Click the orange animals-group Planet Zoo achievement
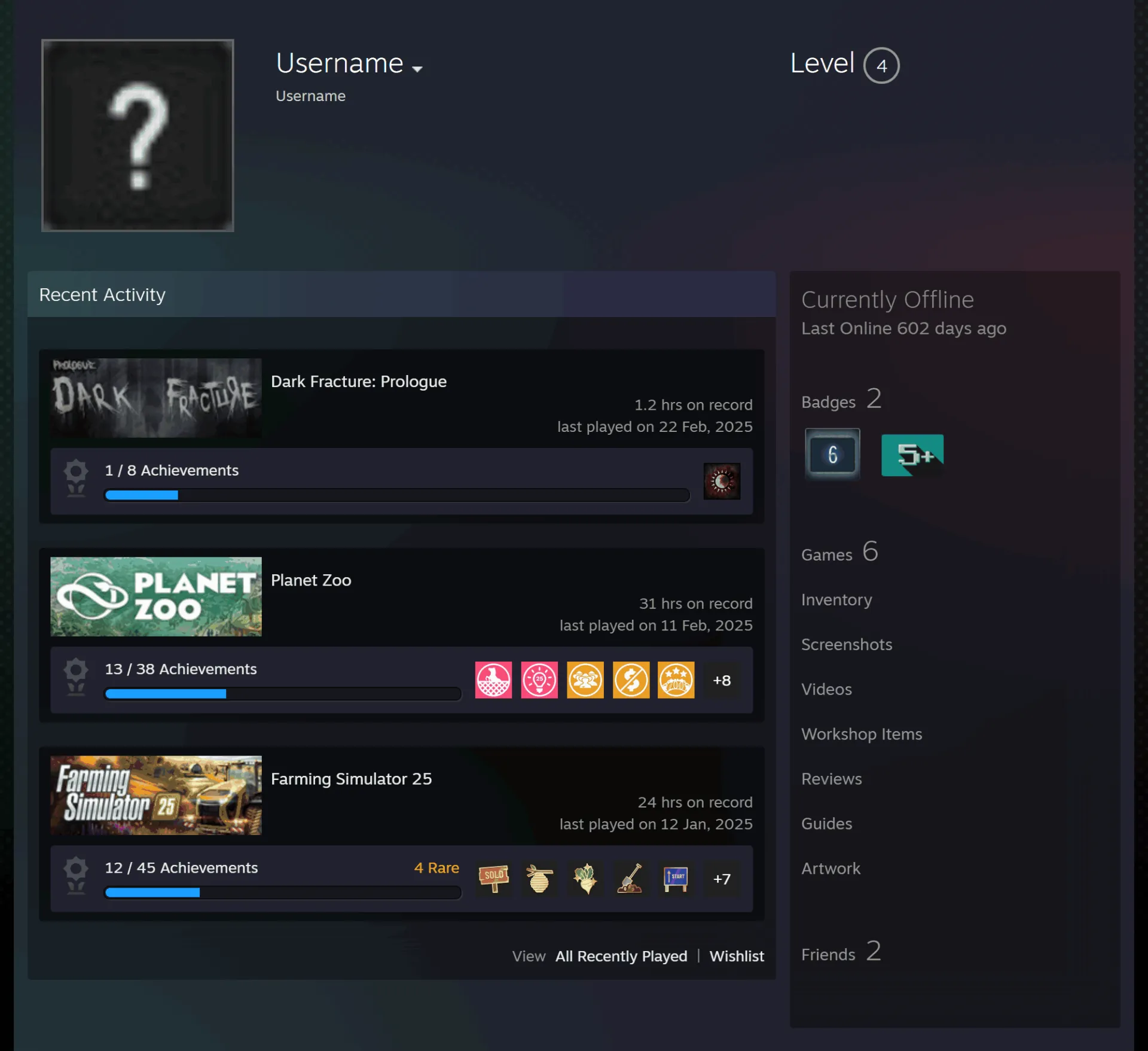The height and width of the screenshot is (1051, 1148). coord(585,680)
